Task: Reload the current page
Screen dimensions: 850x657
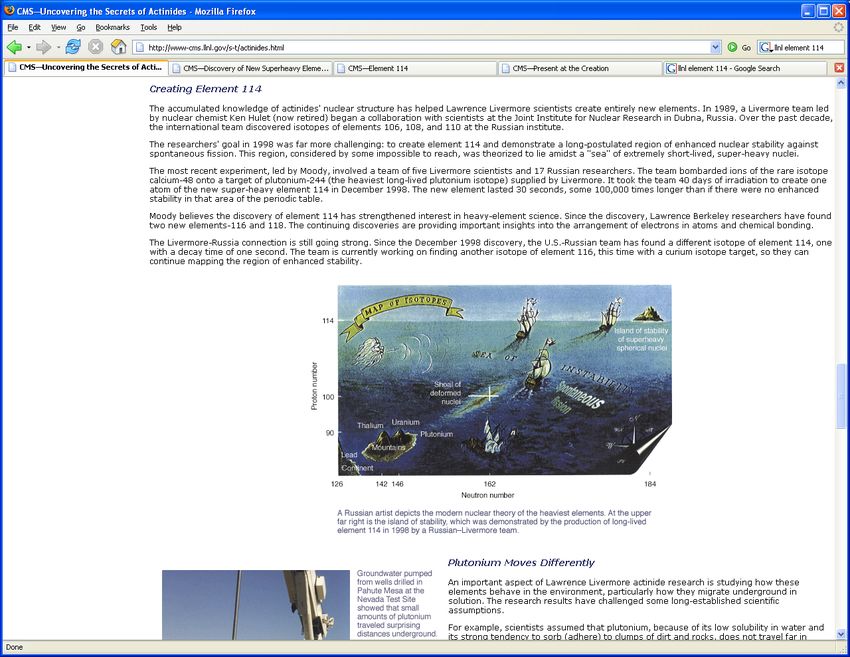Action: pyautogui.click(x=73, y=47)
